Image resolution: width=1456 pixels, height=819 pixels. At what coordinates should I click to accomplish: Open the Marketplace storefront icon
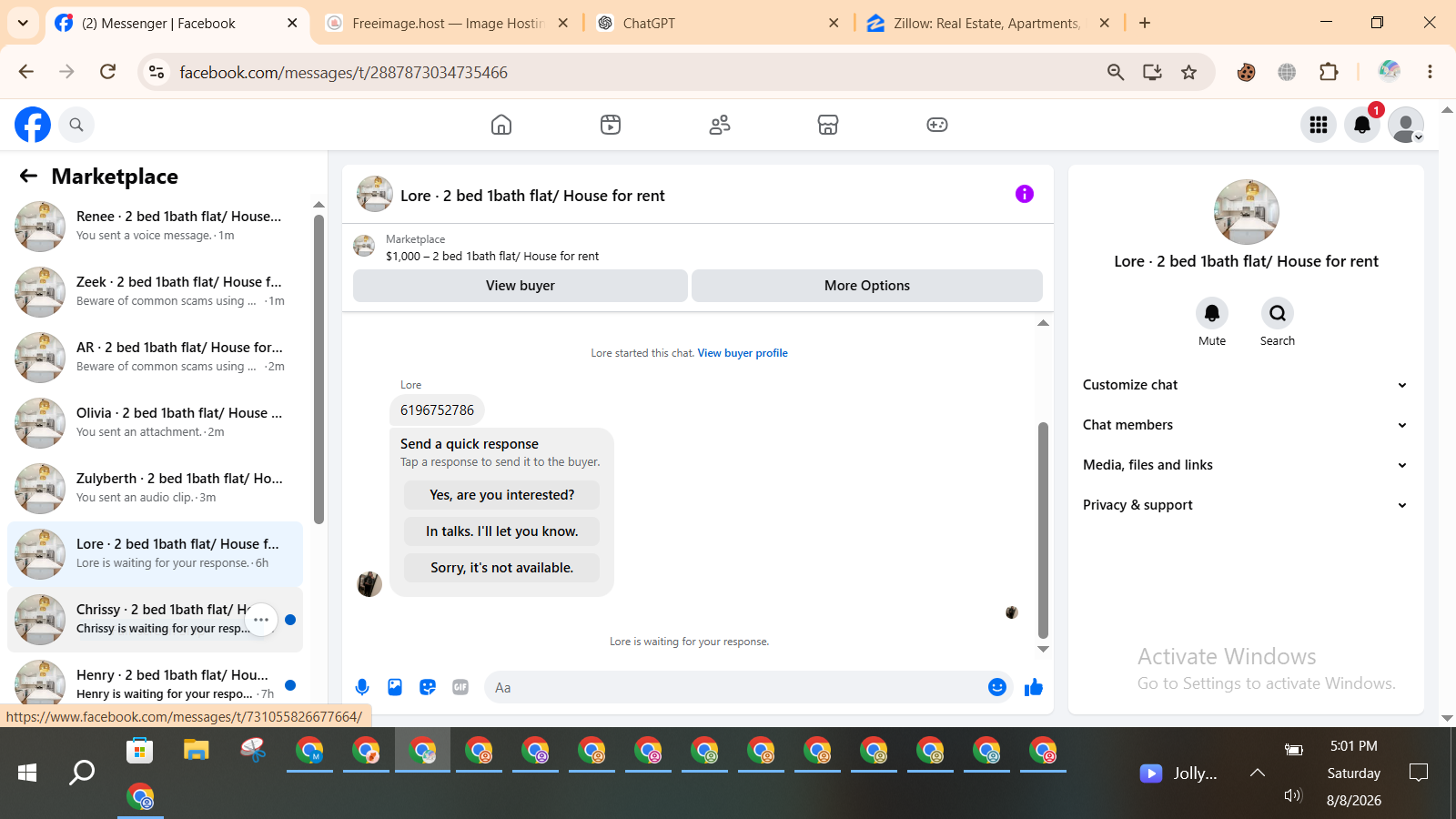(828, 125)
